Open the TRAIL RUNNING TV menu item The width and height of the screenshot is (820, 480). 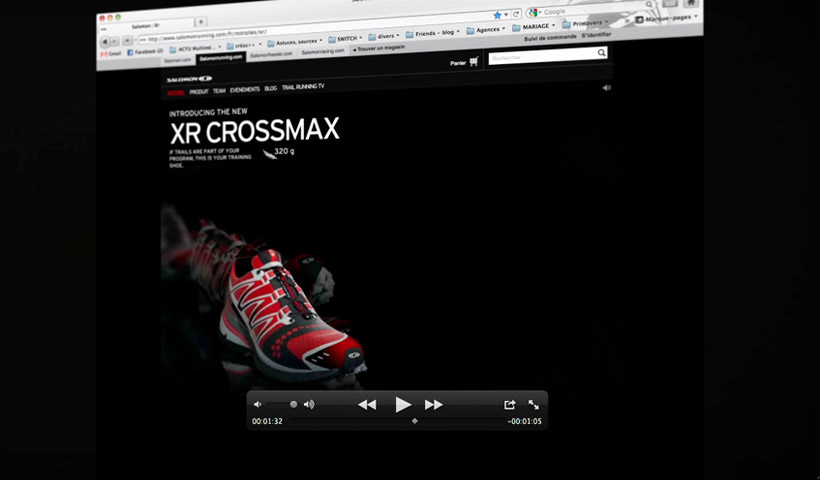coord(303,87)
